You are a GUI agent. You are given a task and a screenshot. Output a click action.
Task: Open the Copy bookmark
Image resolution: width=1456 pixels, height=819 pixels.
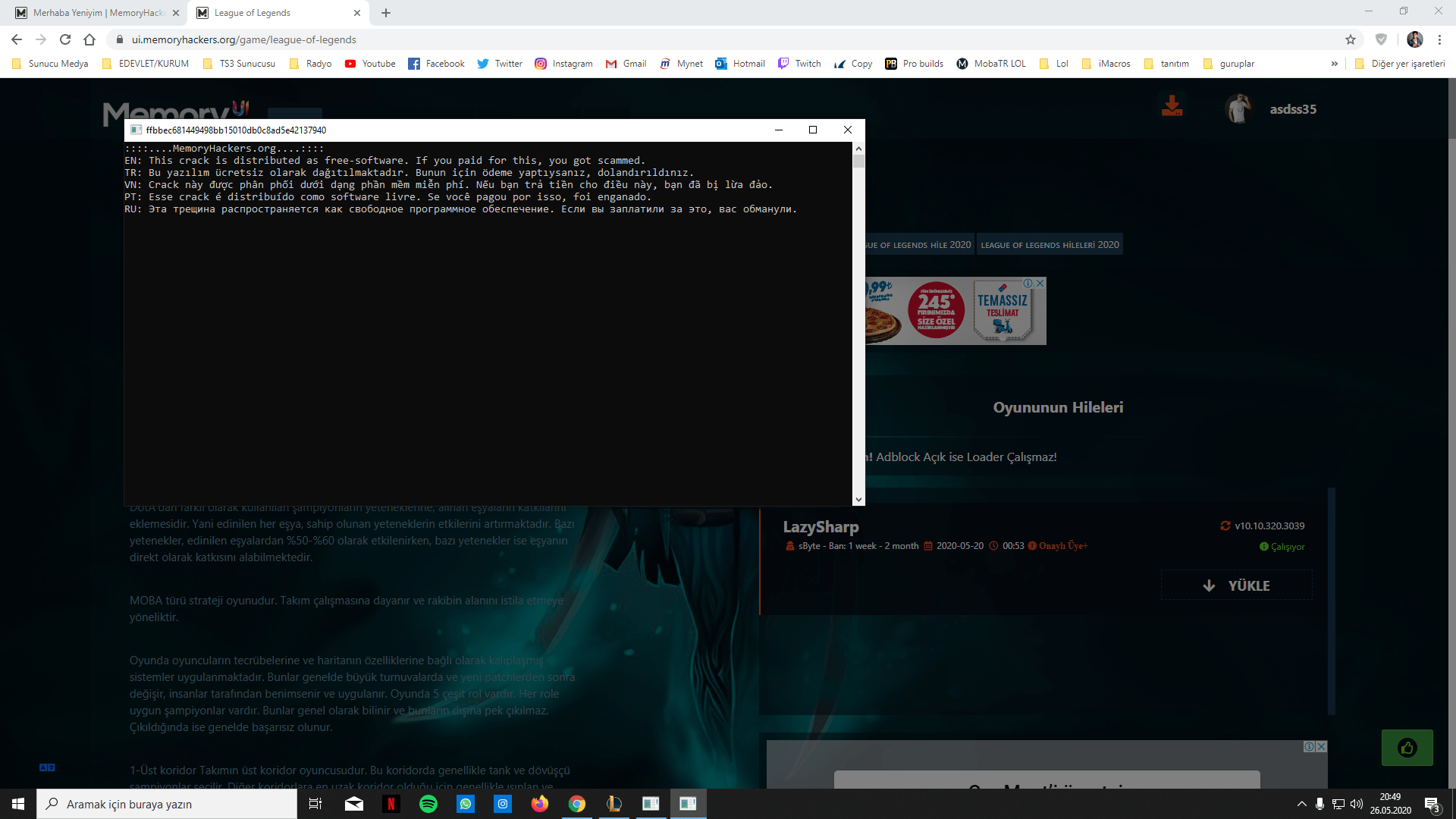click(853, 64)
